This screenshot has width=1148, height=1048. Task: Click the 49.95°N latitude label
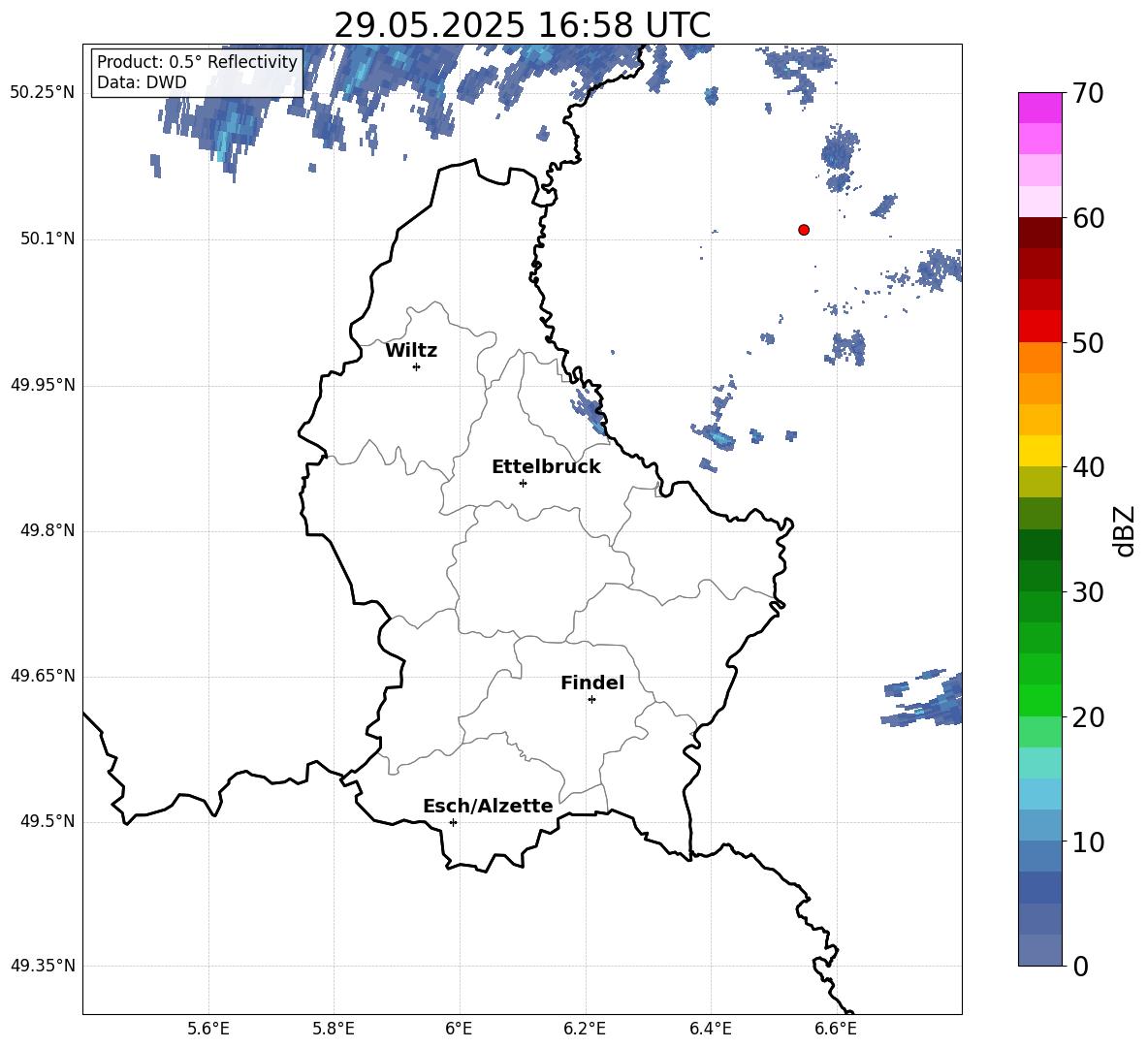pos(43,385)
